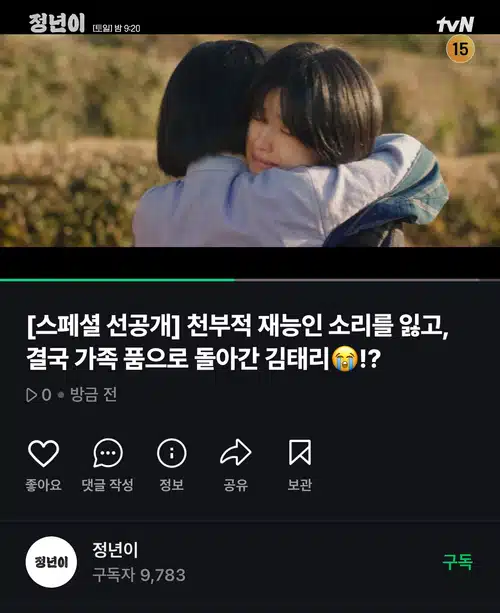This screenshot has width=500, height=613.
Task: Click the 좋아요 label
Action: [x=43, y=485]
